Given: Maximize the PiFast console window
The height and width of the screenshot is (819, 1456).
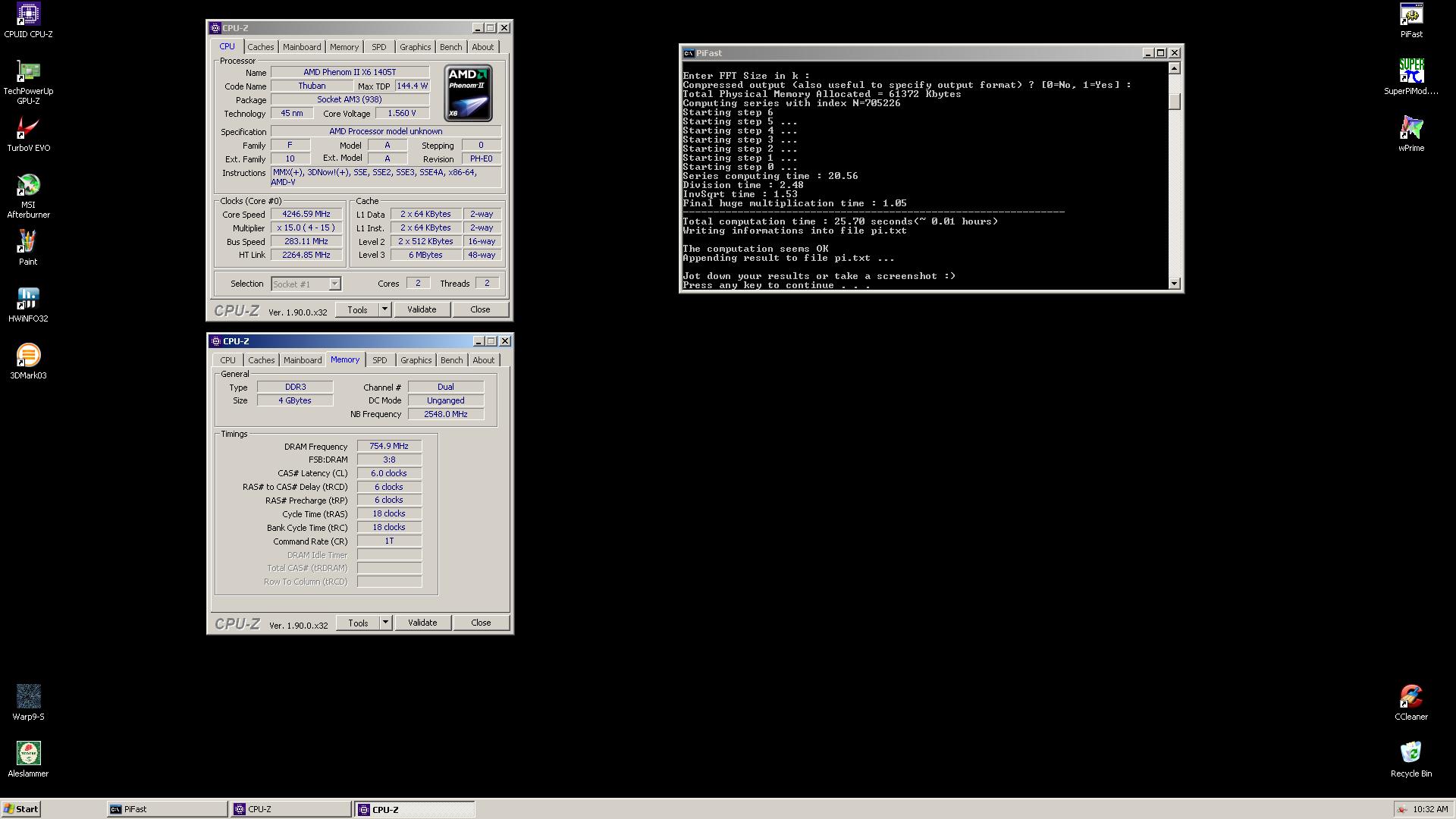Looking at the screenshot, I should (x=1160, y=53).
